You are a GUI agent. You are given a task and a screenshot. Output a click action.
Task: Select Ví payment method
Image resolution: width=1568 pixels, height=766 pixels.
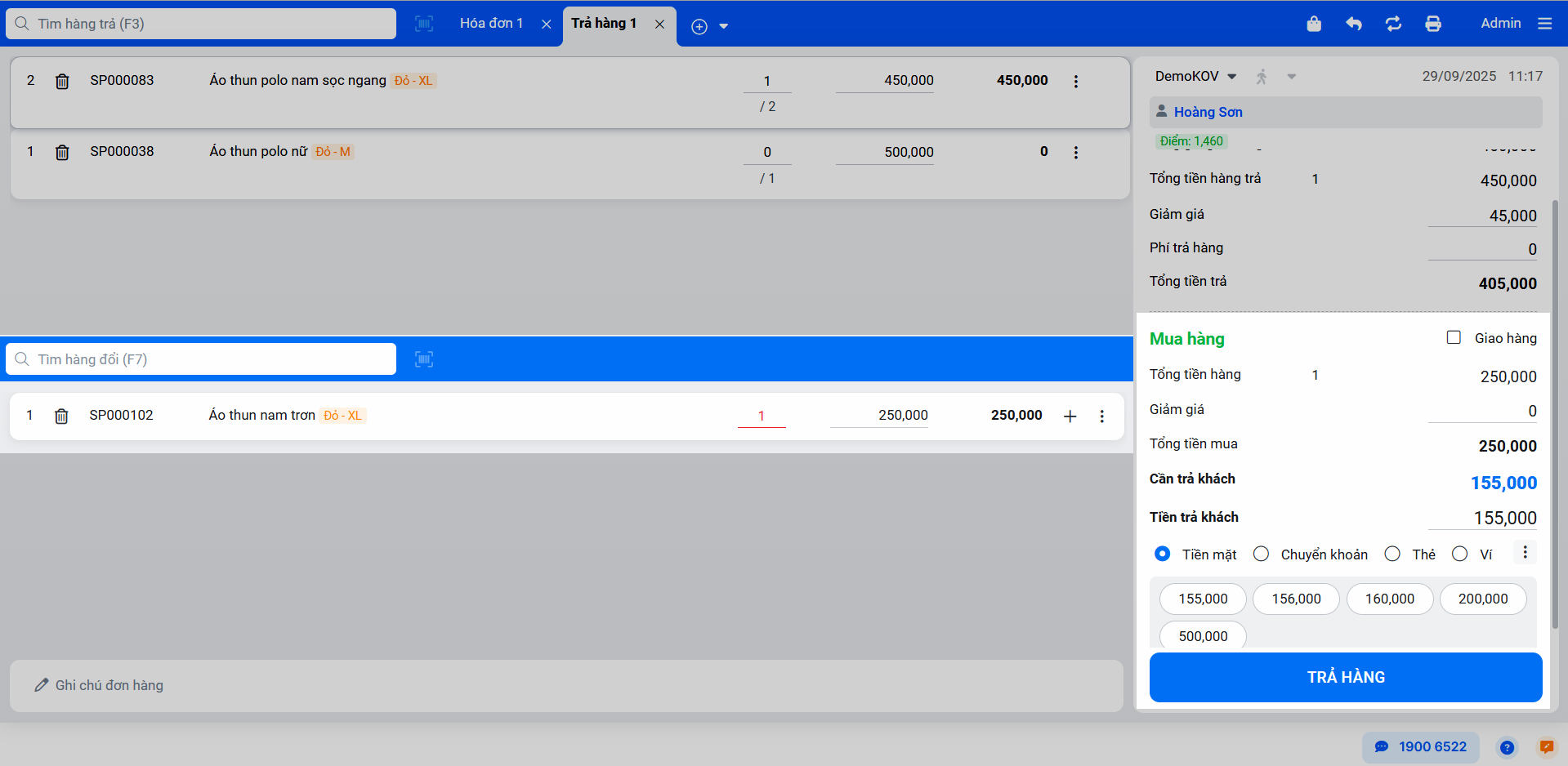pos(1459,554)
